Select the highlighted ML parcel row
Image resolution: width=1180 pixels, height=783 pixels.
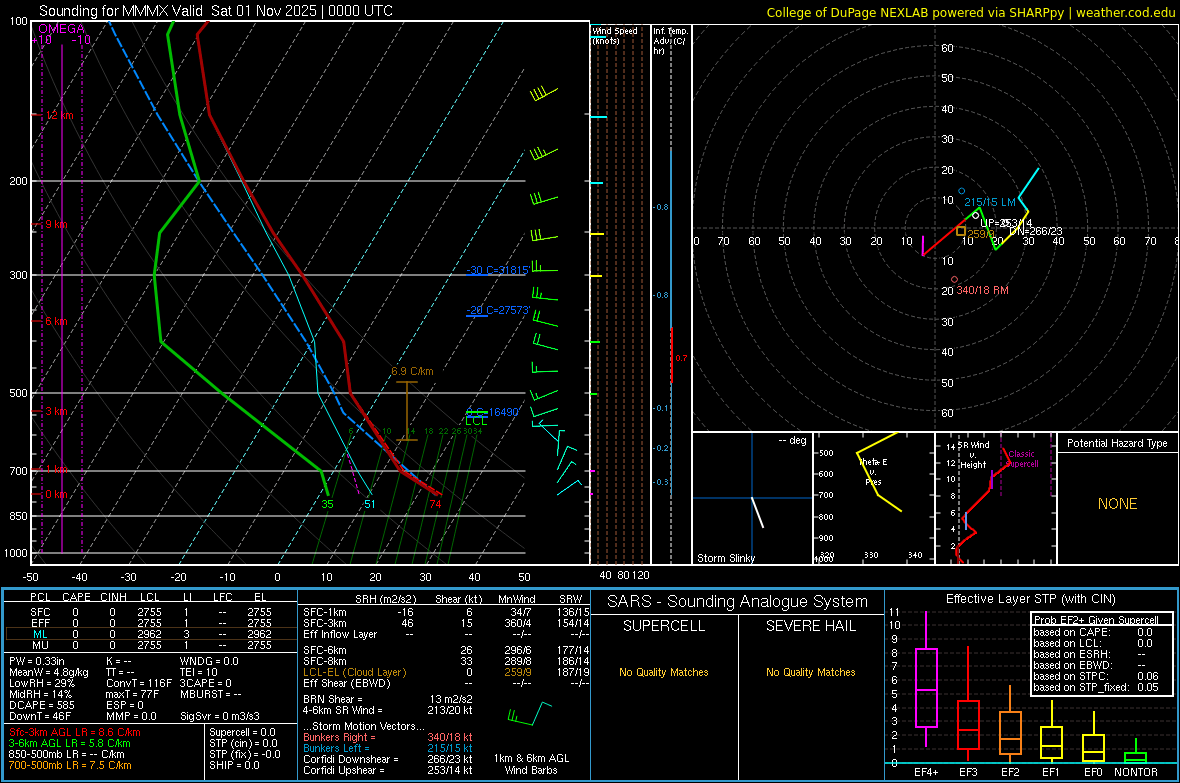coord(151,634)
